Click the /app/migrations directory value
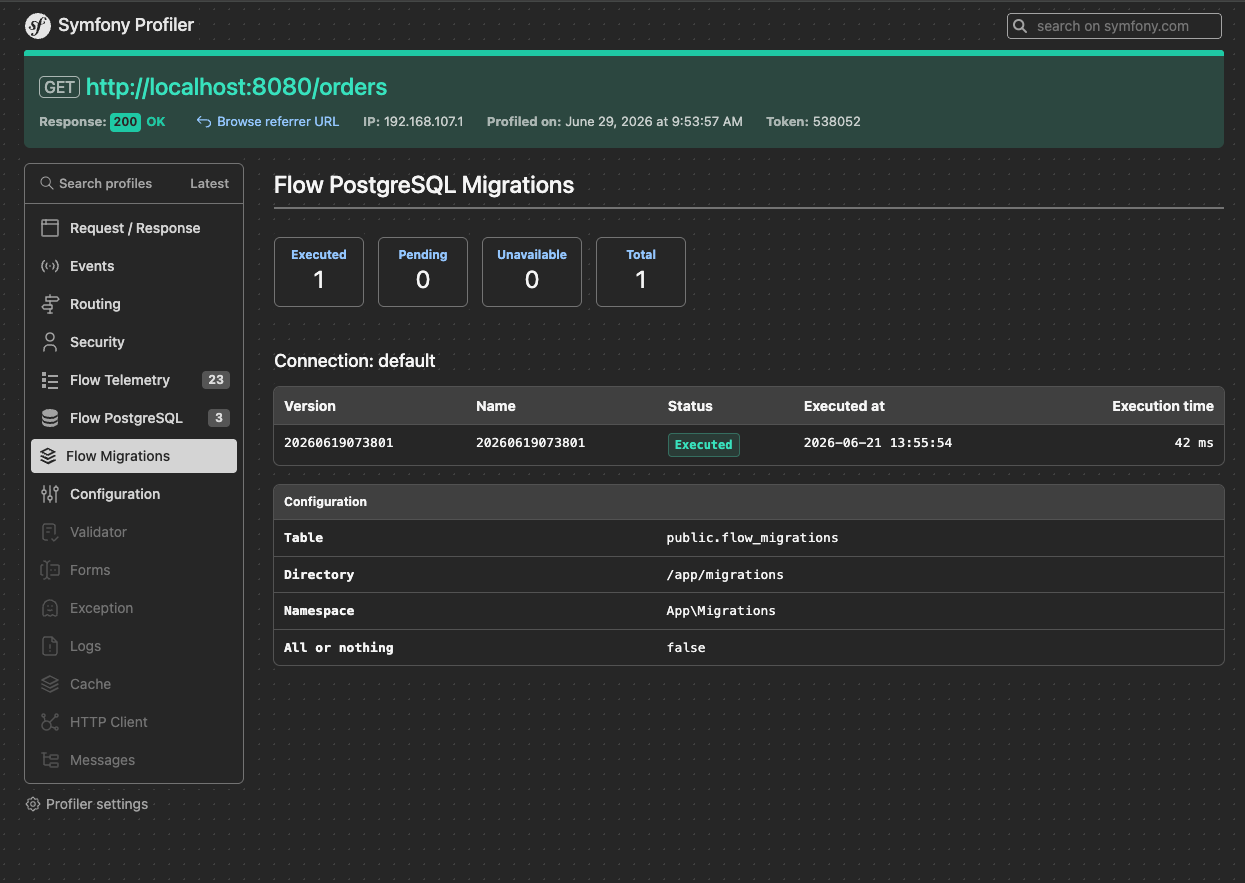Viewport: 1245px width, 883px height. 725,575
